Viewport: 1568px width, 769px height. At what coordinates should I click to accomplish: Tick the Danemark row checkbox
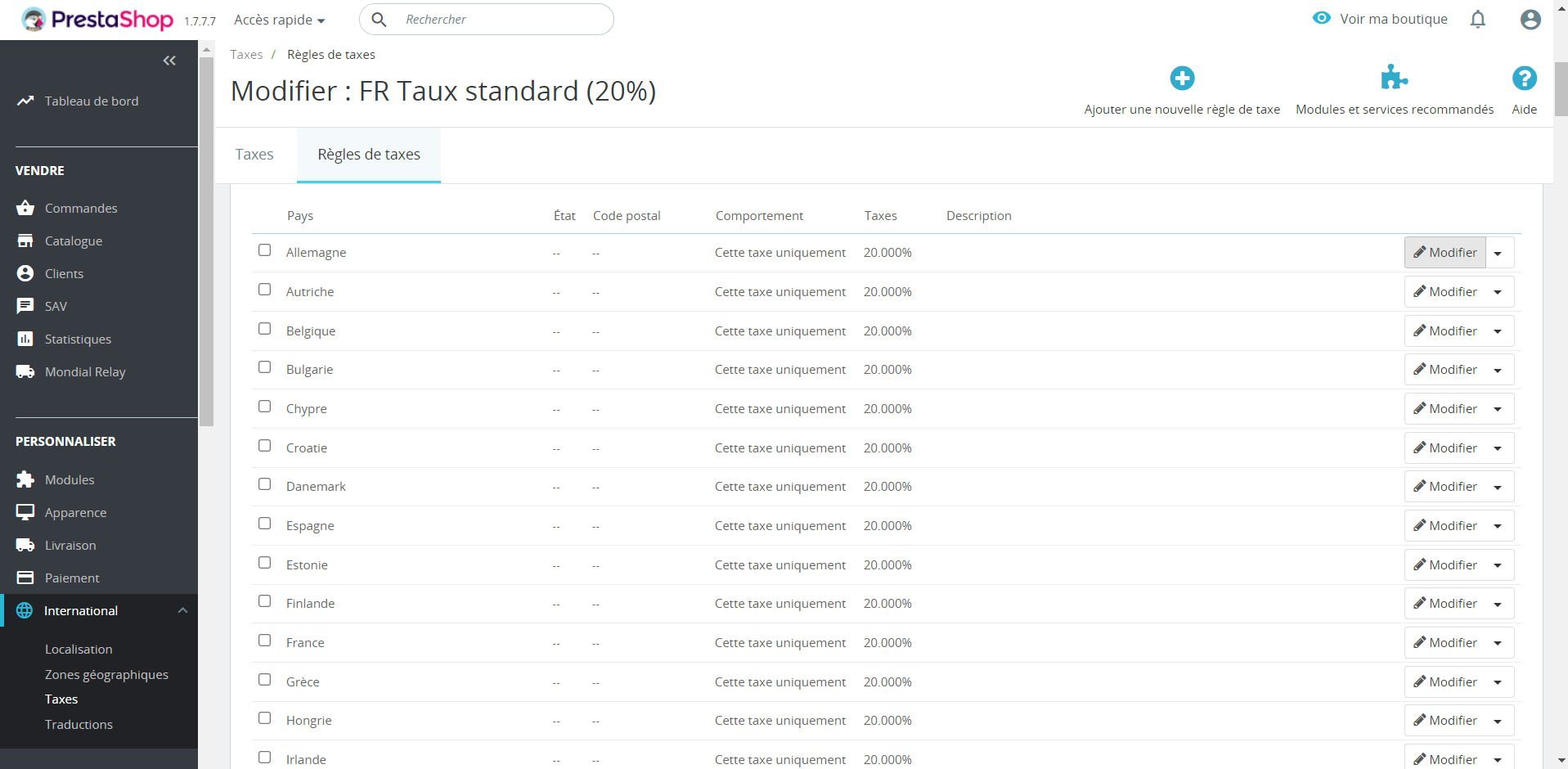coord(264,484)
